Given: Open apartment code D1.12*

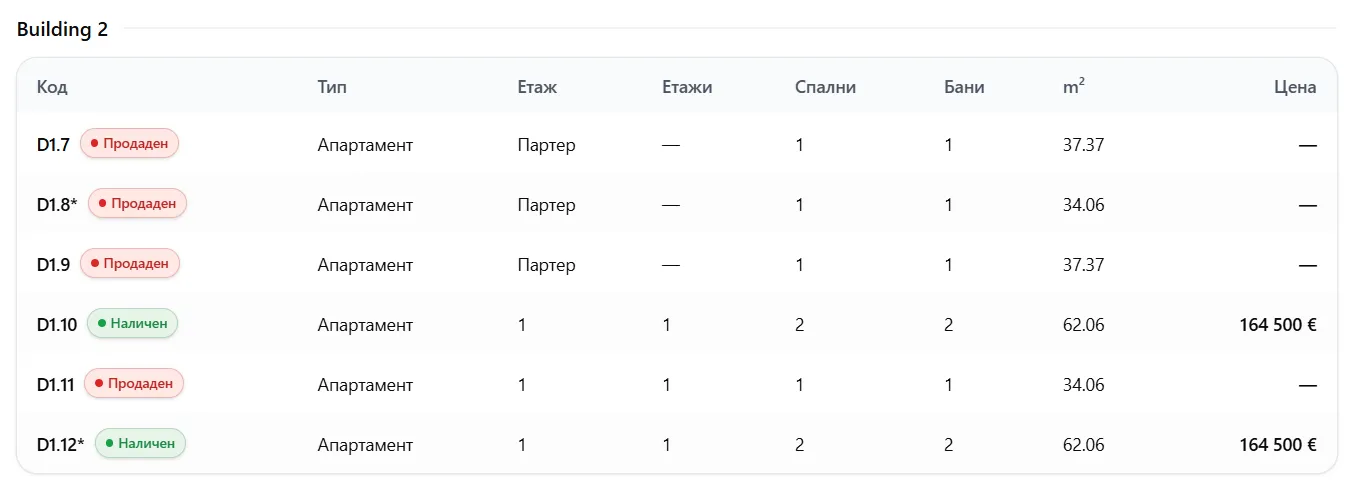Looking at the screenshot, I should (x=61, y=445).
